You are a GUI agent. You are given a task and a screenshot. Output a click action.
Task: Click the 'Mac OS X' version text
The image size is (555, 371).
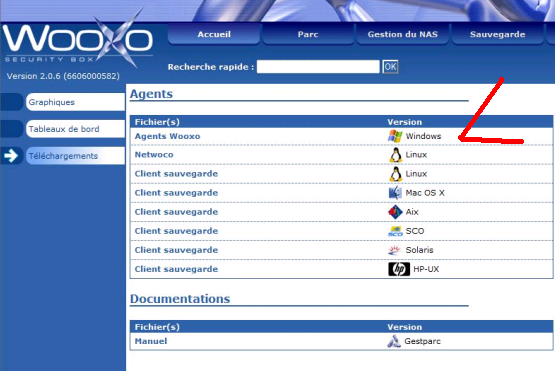pyautogui.click(x=425, y=193)
